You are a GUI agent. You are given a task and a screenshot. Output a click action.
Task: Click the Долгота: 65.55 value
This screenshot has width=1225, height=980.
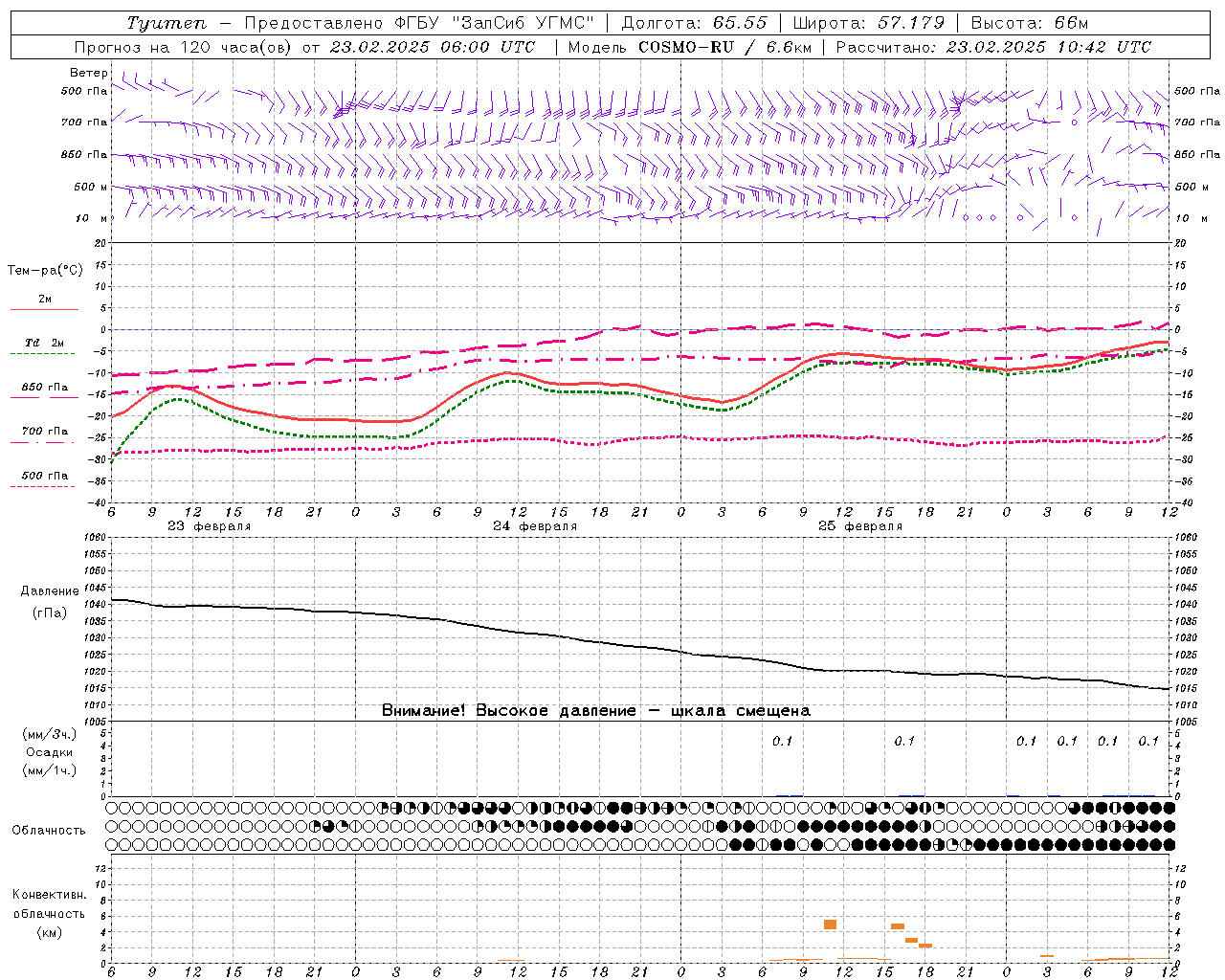coord(694,23)
